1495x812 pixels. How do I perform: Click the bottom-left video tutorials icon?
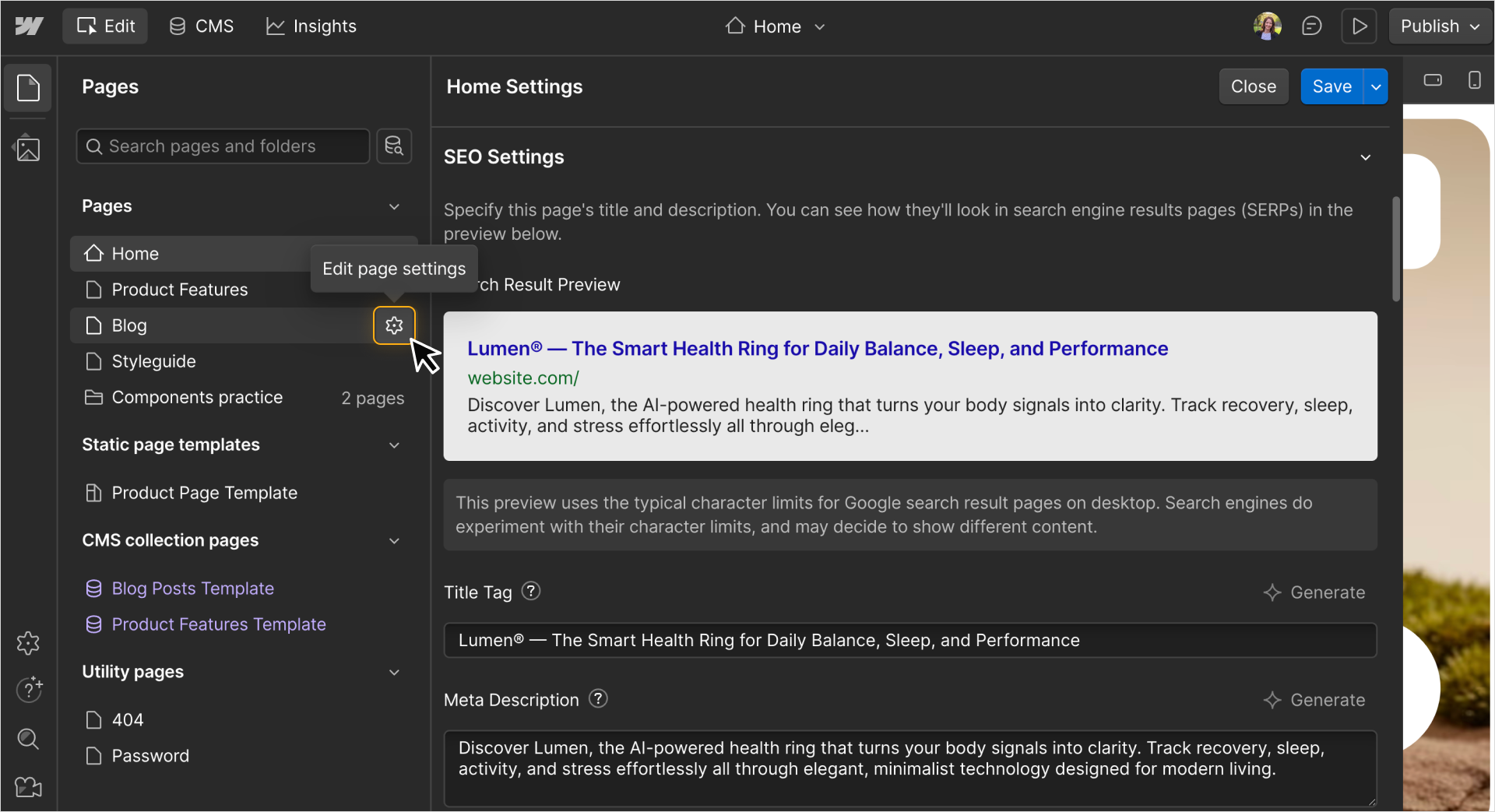point(28,787)
